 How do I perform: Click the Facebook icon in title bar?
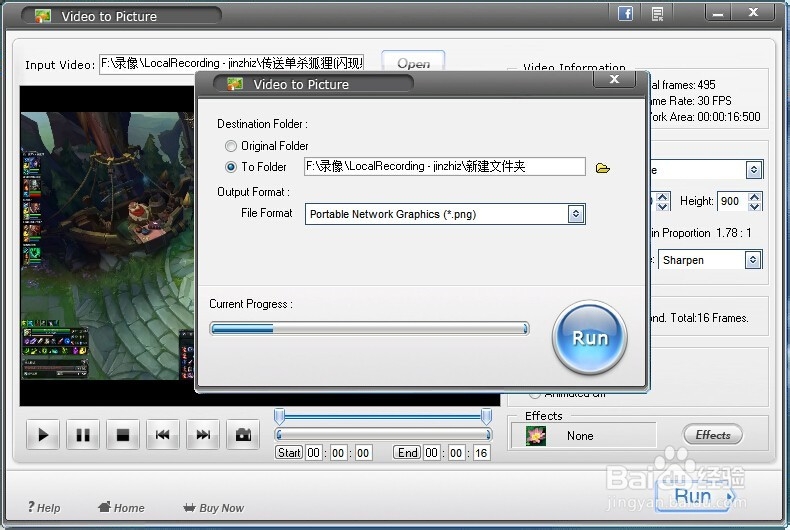625,14
